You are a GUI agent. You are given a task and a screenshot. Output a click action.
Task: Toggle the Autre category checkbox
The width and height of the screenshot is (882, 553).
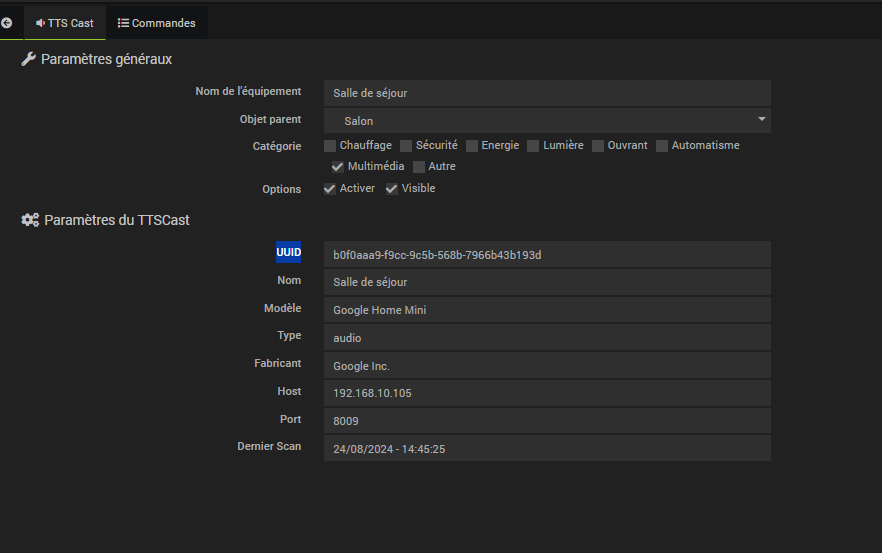pyautogui.click(x=419, y=167)
